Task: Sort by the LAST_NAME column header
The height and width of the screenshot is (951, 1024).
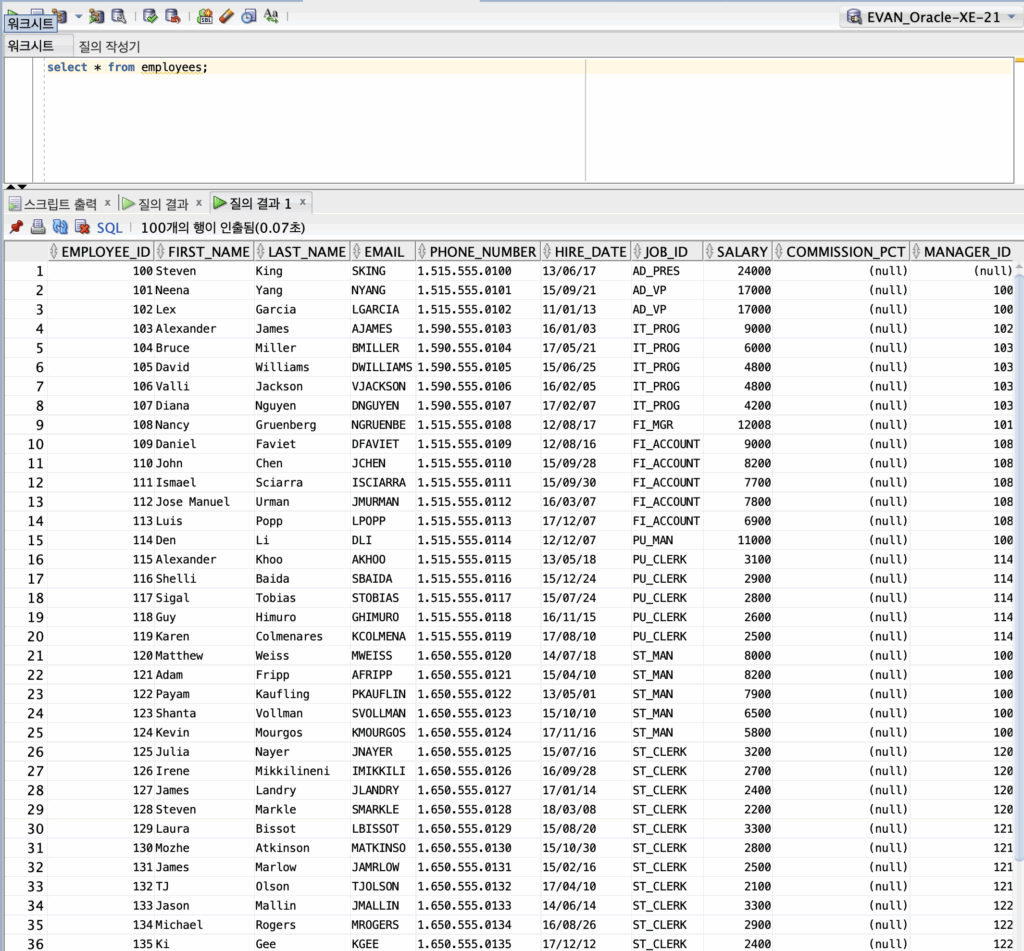Action: pos(302,251)
